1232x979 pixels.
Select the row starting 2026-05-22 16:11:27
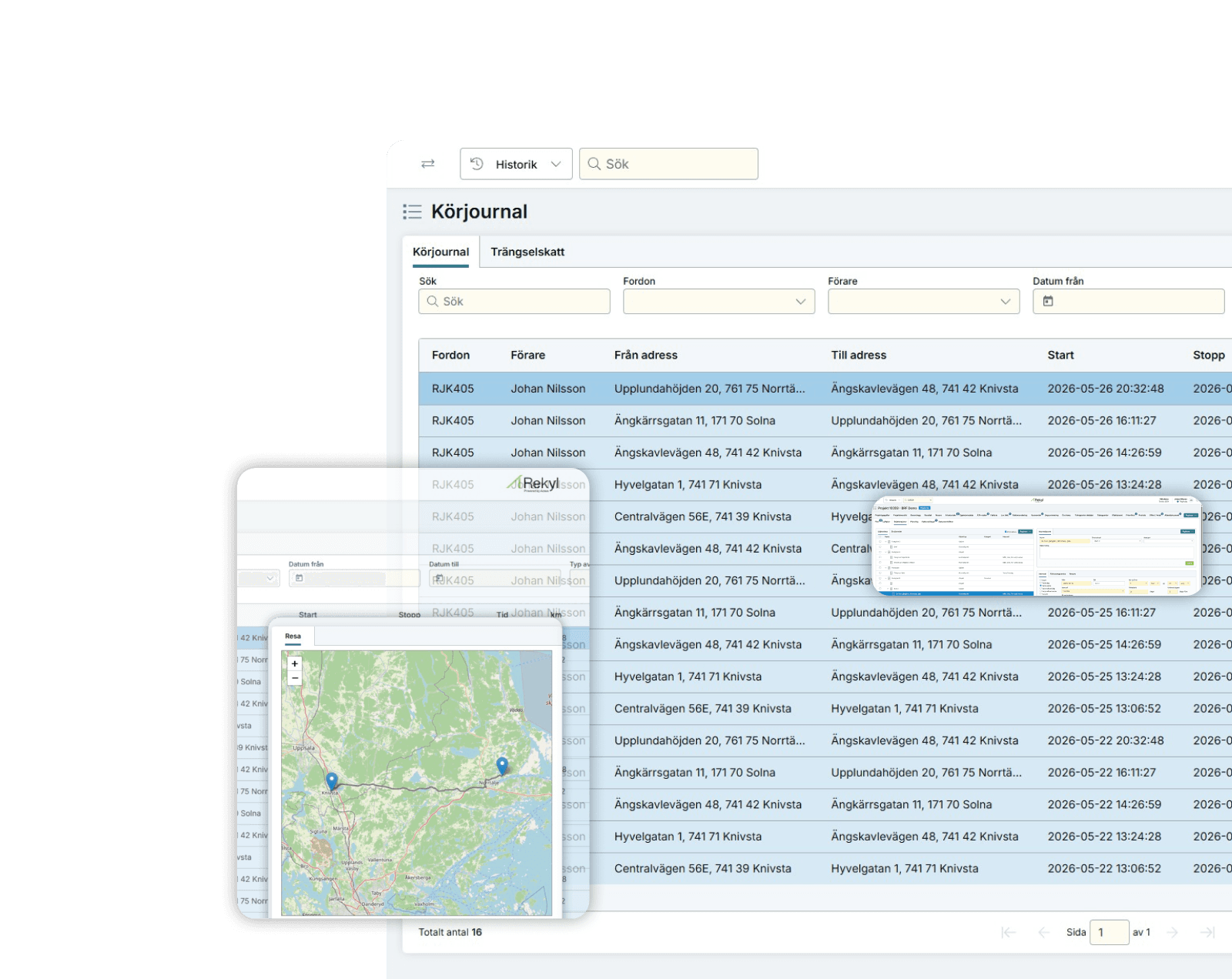825,773
